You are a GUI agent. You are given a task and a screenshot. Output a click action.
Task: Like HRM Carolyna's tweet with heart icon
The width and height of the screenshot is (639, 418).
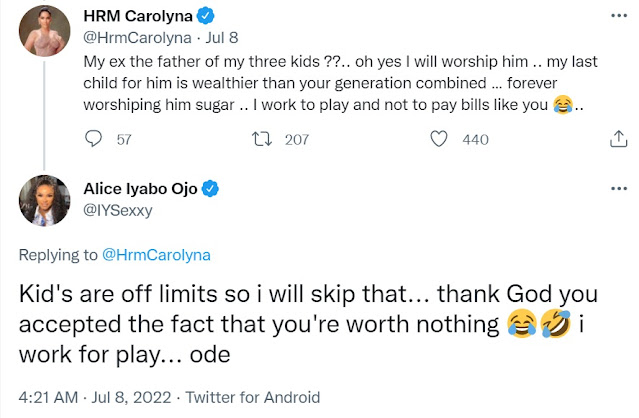click(437, 140)
